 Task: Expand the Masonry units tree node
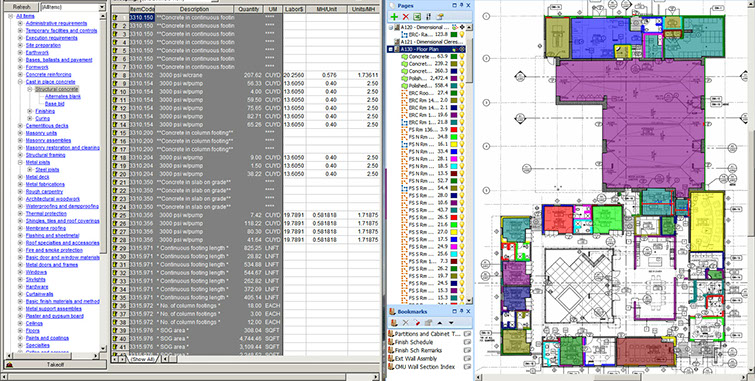[x=20, y=133]
